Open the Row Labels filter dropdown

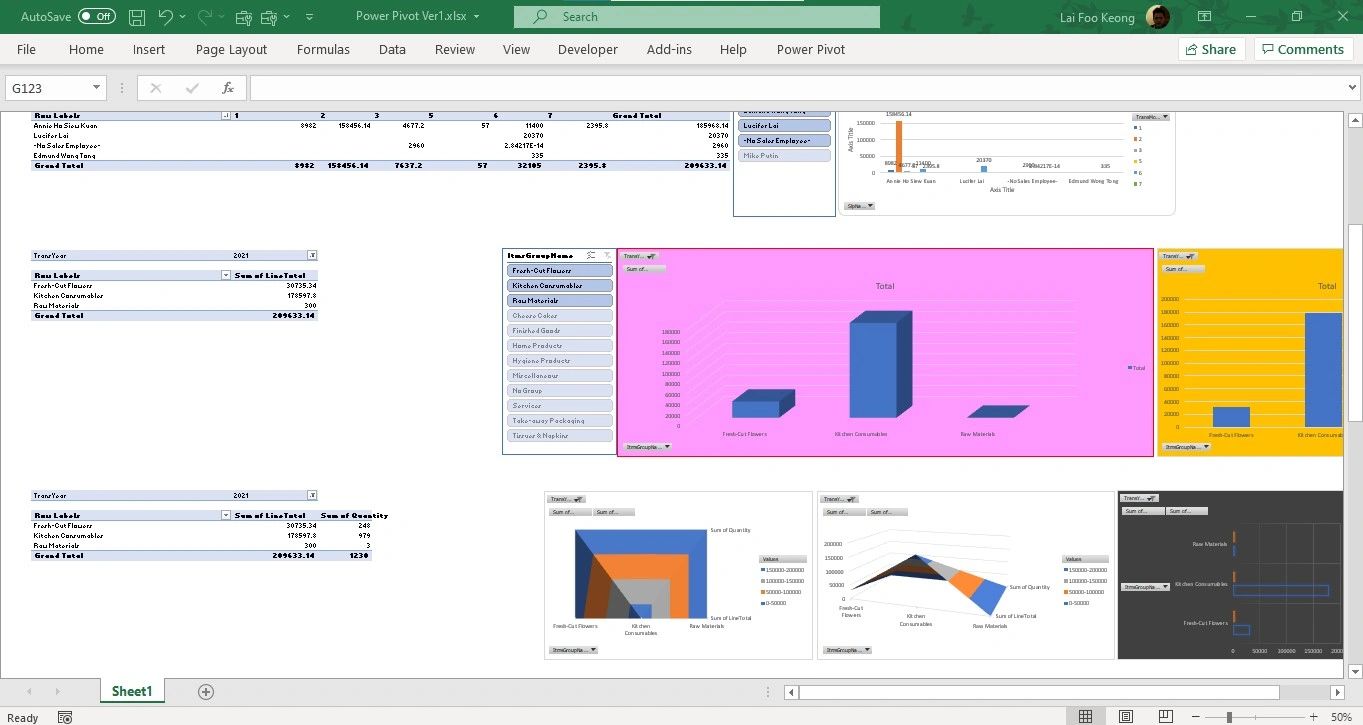coord(226,275)
